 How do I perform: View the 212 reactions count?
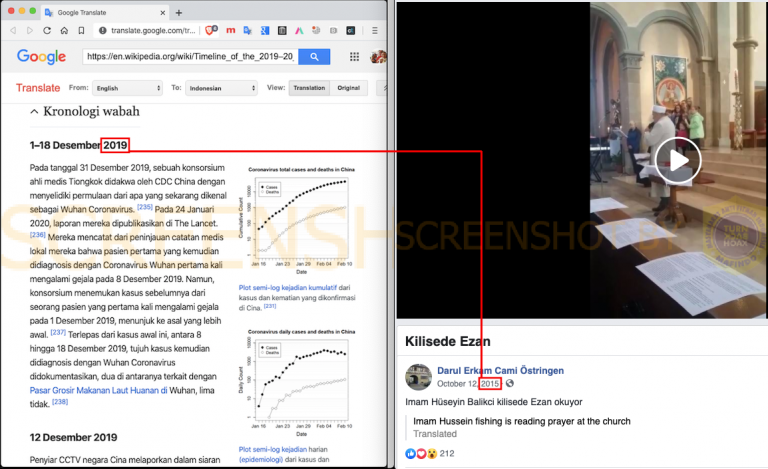pyautogui.click(x=447, y=454)
